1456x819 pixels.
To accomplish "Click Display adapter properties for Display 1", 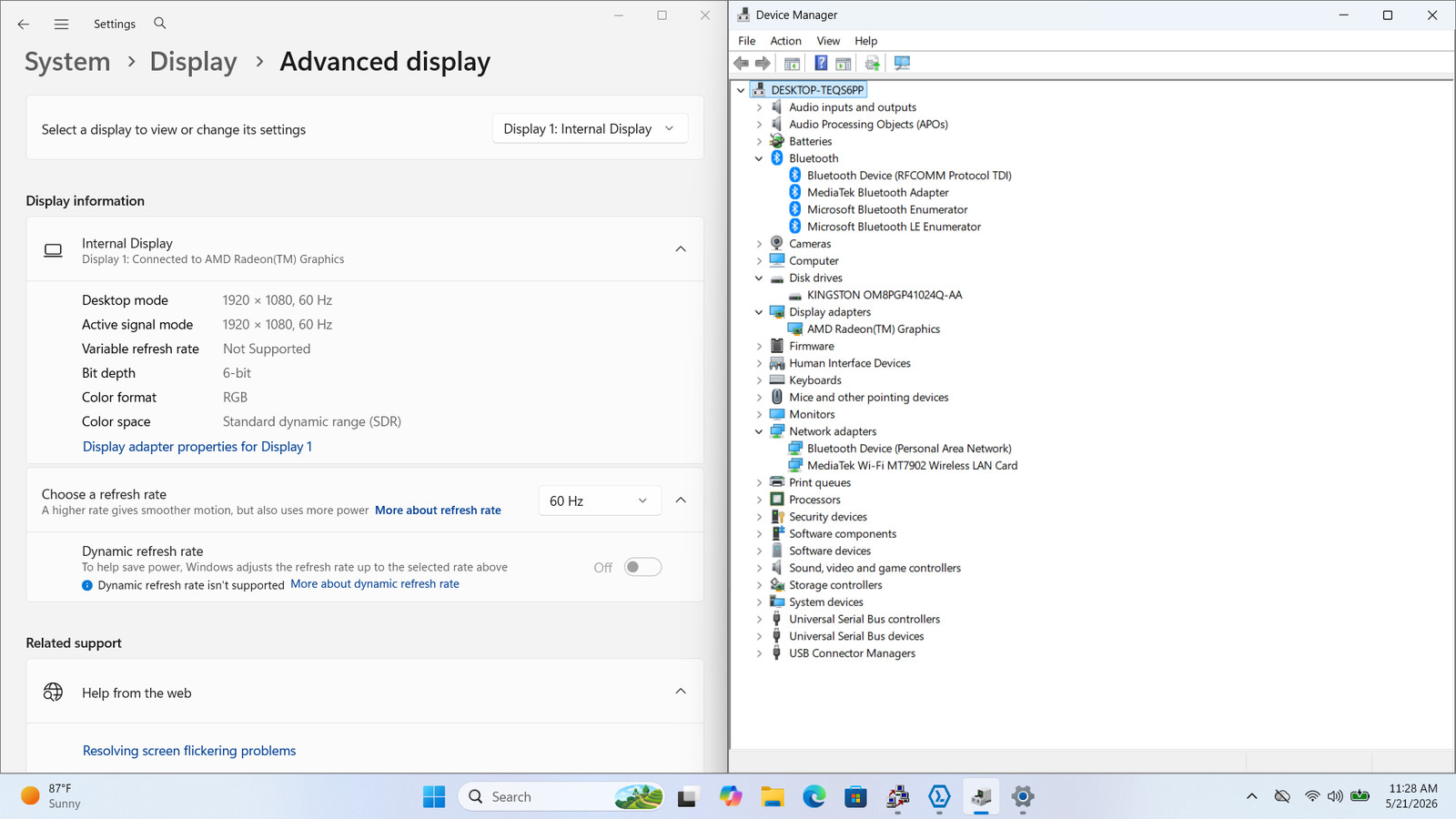I will (197, 447).
